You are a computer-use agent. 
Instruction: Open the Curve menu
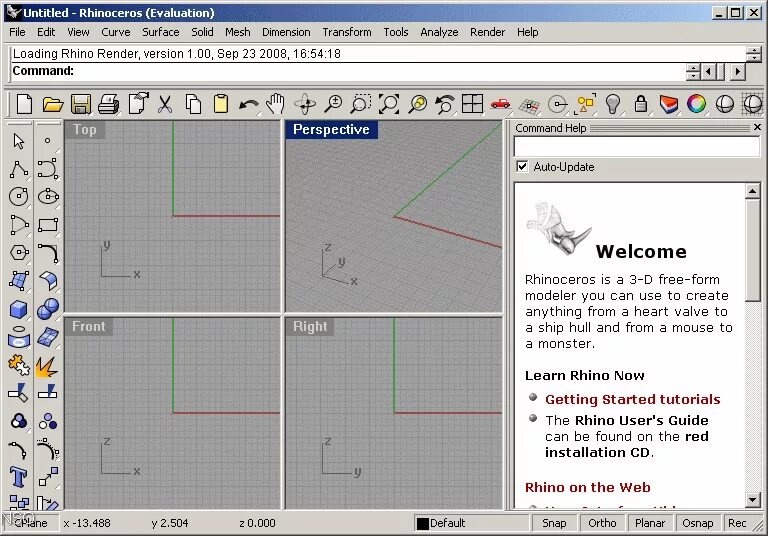[116, 32]
